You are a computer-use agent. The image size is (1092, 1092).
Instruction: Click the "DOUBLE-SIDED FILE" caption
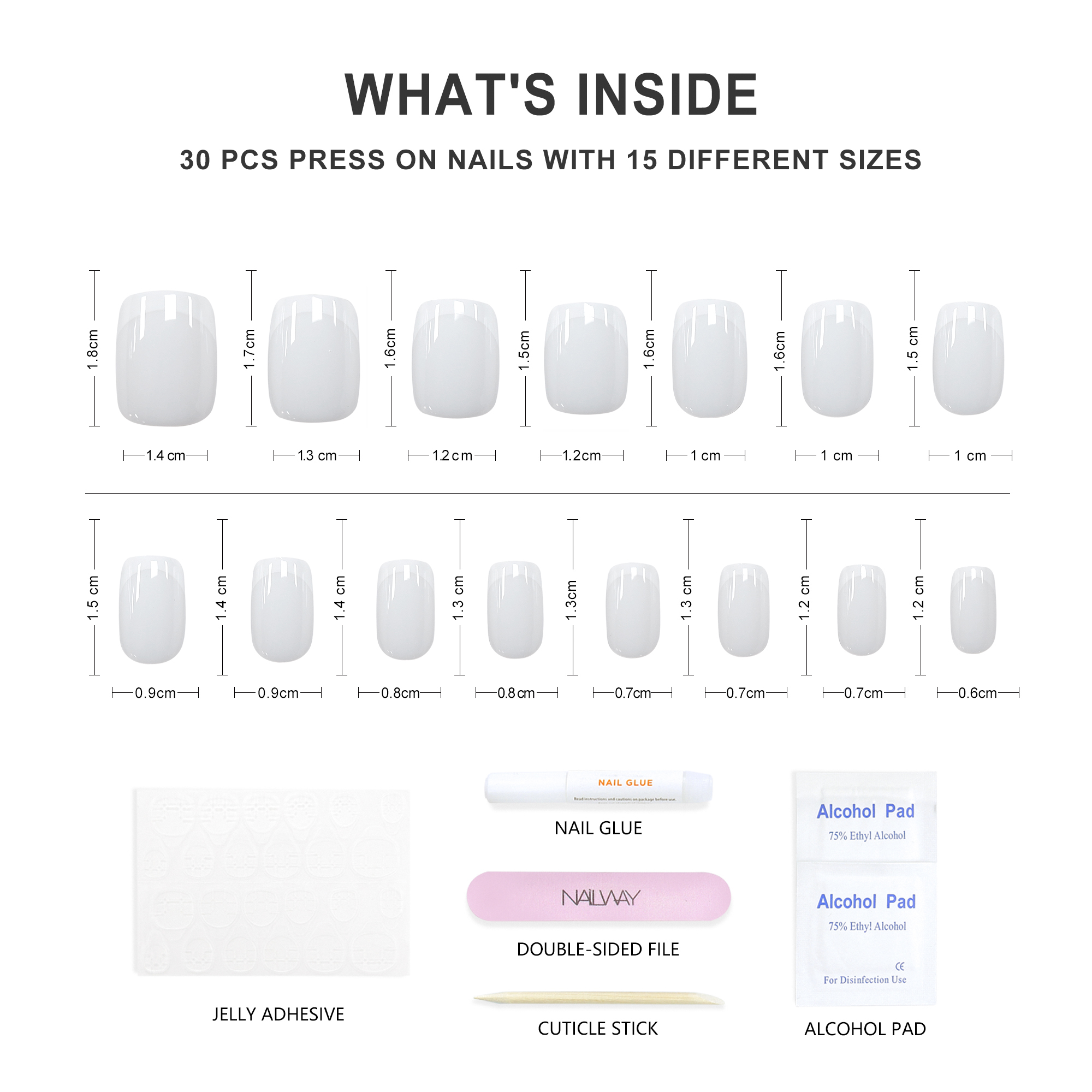click(x=598, y=949)
